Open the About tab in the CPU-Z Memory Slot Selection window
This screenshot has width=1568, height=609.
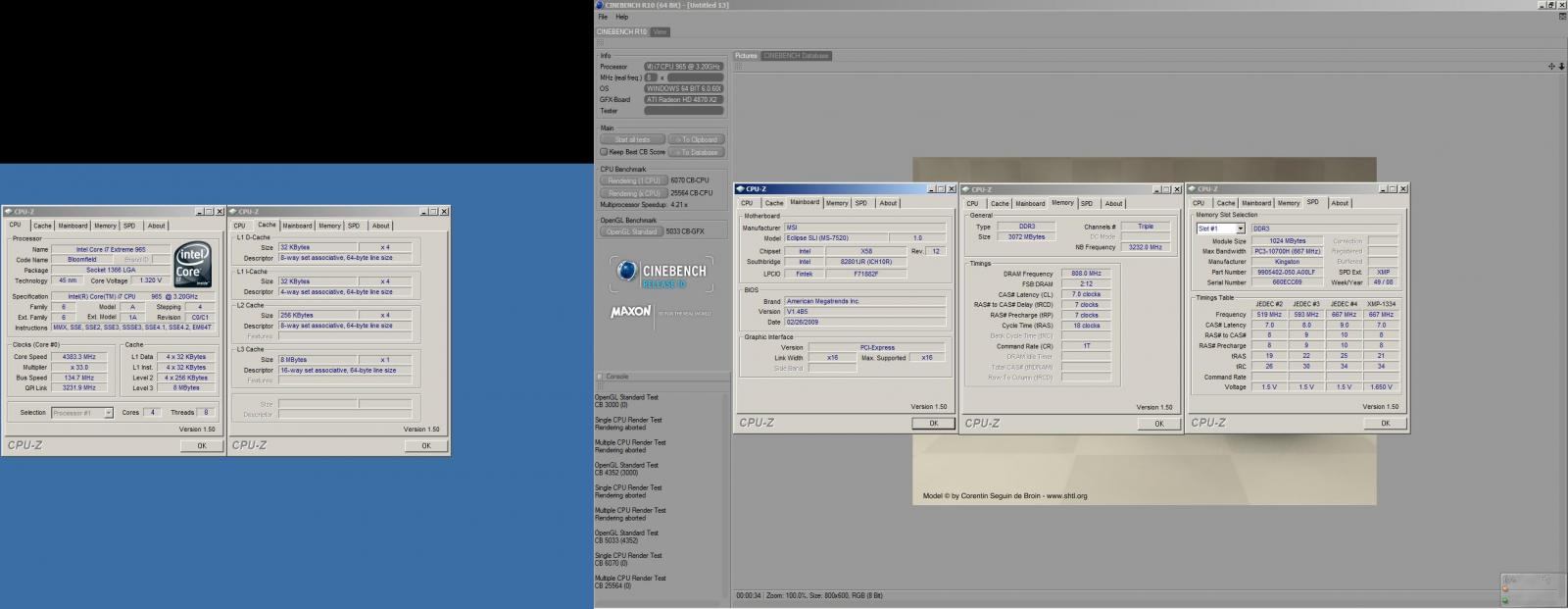tap(1340, 203)
